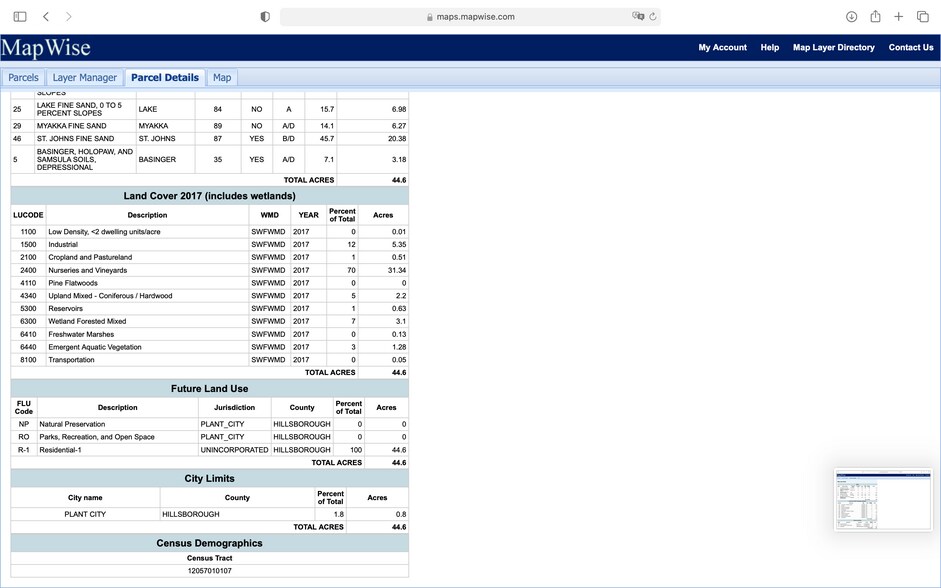The width and height of the screenshot is (941, 588).
Task: Open the My Account link
Action: click(722, 48)
